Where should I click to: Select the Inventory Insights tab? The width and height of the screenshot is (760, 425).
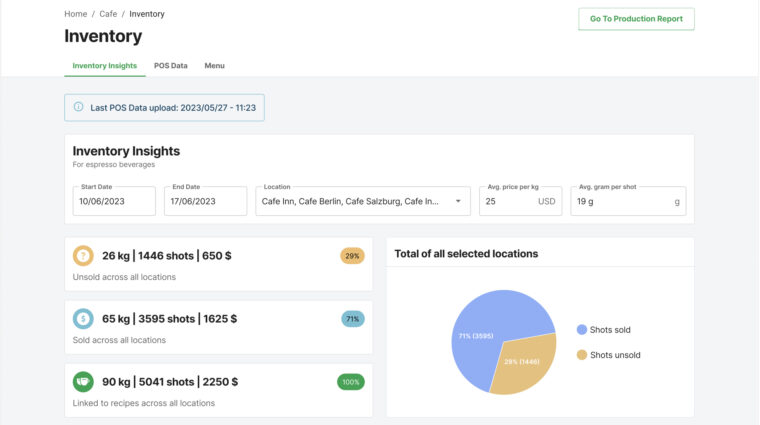click(x=104, y=66)
